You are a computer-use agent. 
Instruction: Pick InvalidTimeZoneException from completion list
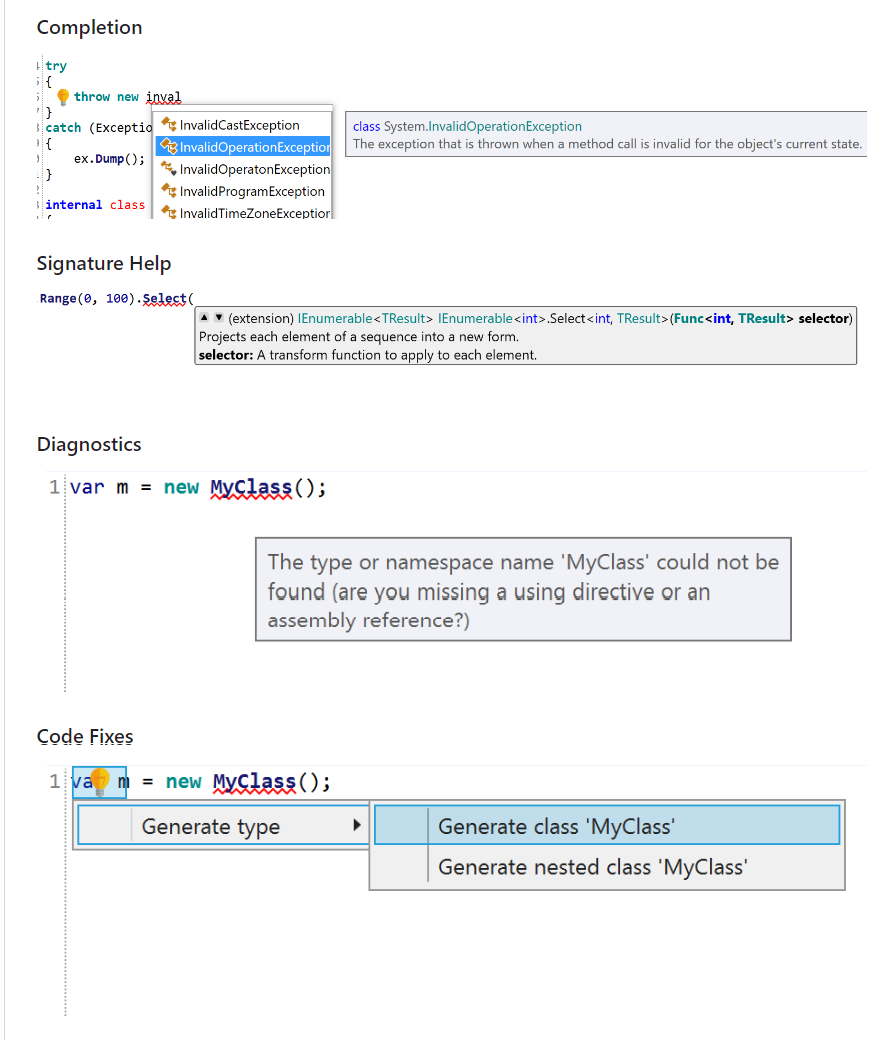click(x=243, y=212)
